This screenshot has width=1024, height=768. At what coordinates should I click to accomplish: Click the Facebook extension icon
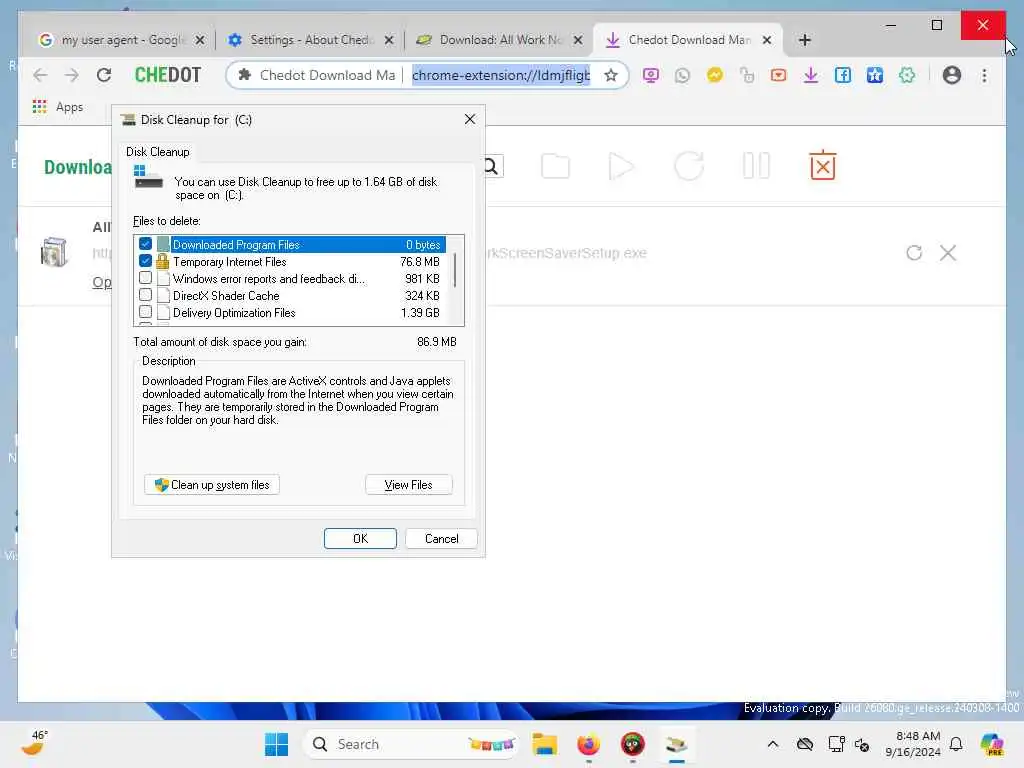pyautogui.click(x=842, y=75)
